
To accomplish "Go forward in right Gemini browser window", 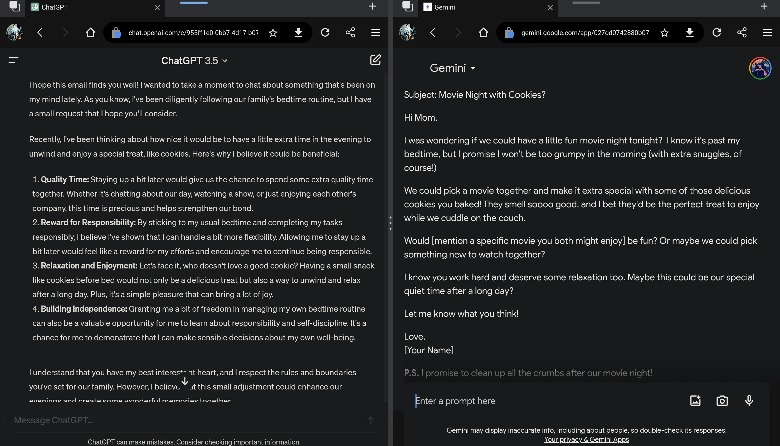I will (458, 33).
